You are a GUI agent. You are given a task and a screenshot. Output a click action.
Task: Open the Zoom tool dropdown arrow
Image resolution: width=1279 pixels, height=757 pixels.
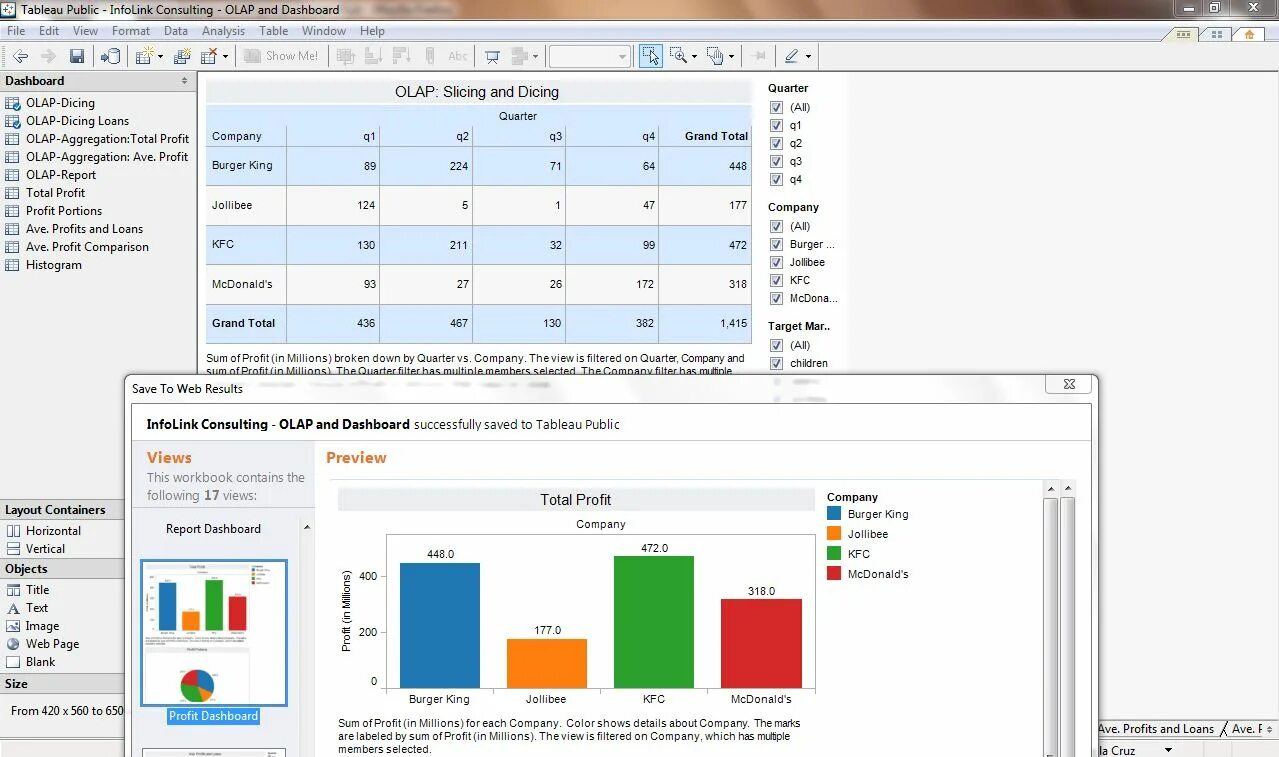[694, 56]
